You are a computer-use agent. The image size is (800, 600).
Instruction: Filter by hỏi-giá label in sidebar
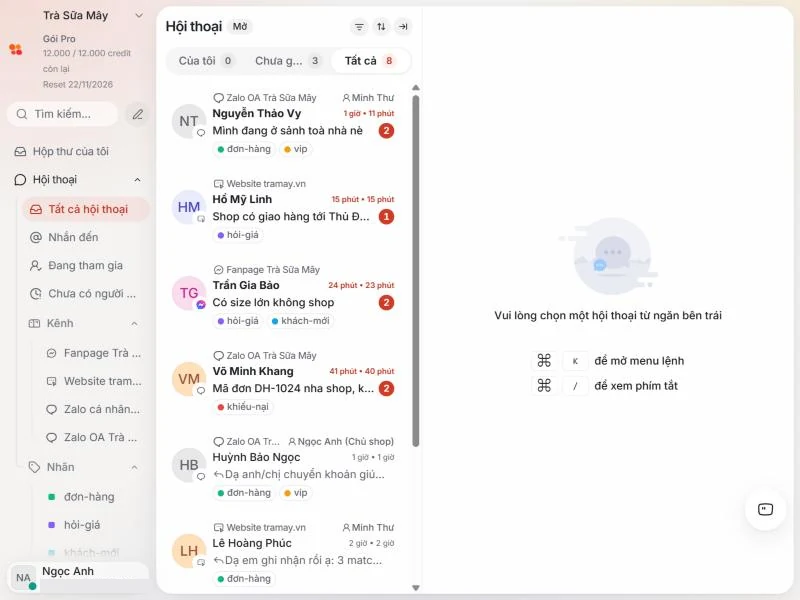click(93, 525)
